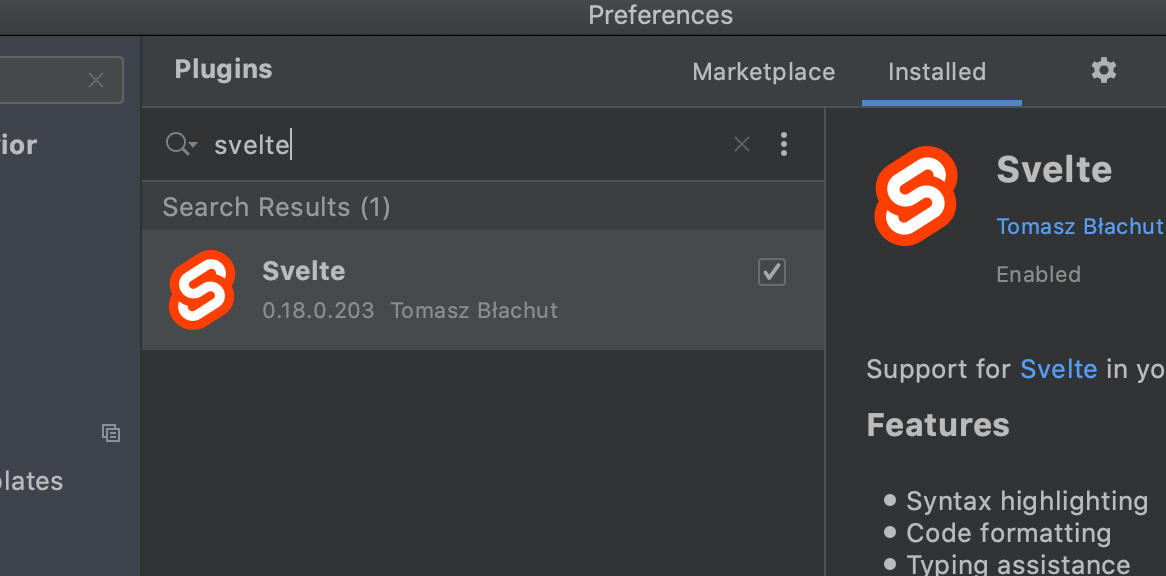This screenshot has width=1166, height=576.
Task: Click the Svelte title in details pane
Action: pyautogui.click(x=1054, y=169)
